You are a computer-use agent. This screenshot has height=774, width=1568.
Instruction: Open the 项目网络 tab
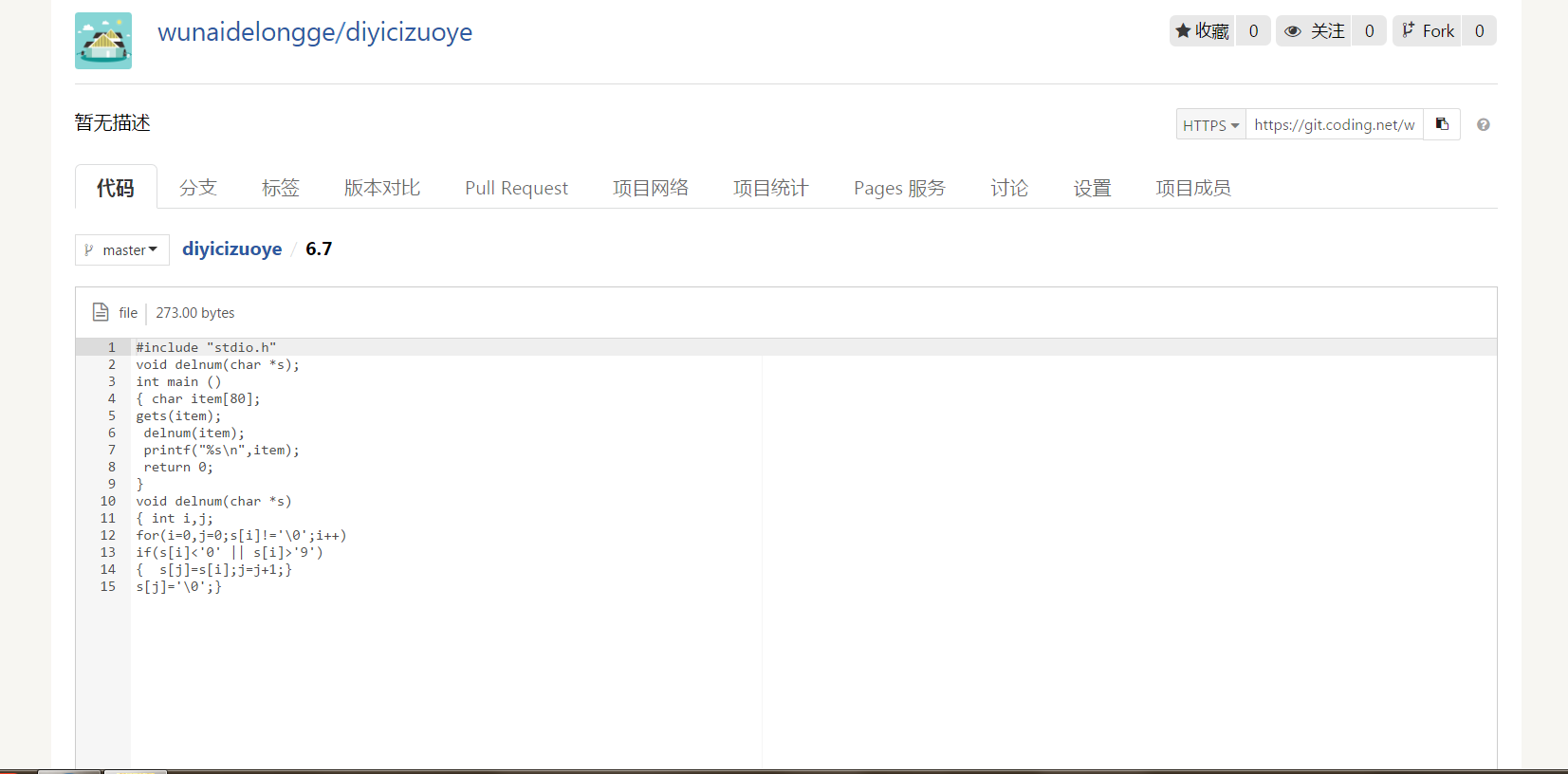[651, 188]
